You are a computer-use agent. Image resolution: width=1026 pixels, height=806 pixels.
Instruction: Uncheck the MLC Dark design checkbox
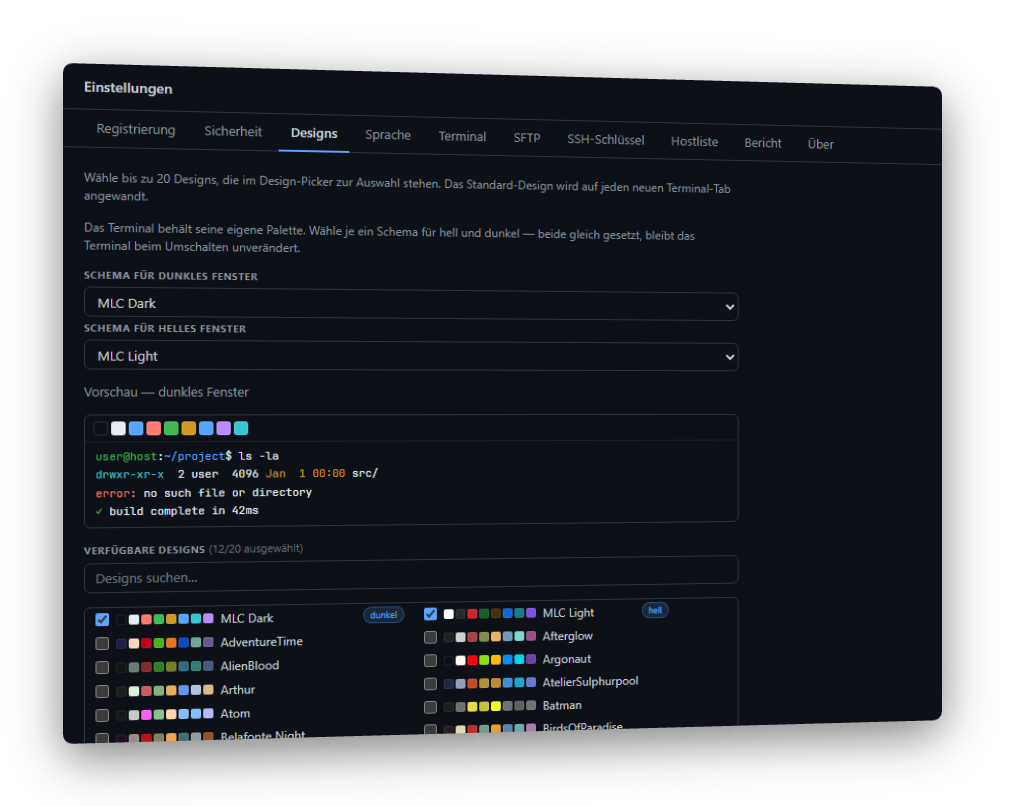point(102,619)
